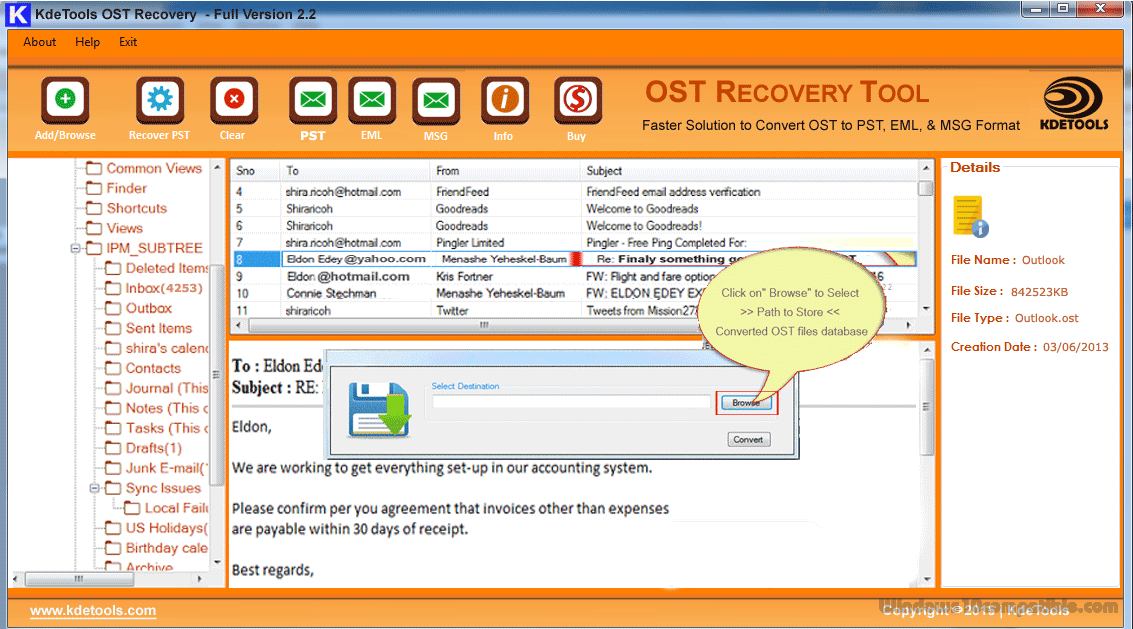This screenshot has width=1133, height=629.
Task: Click the Buy dollar icon
Action: [x=577, y=100]
